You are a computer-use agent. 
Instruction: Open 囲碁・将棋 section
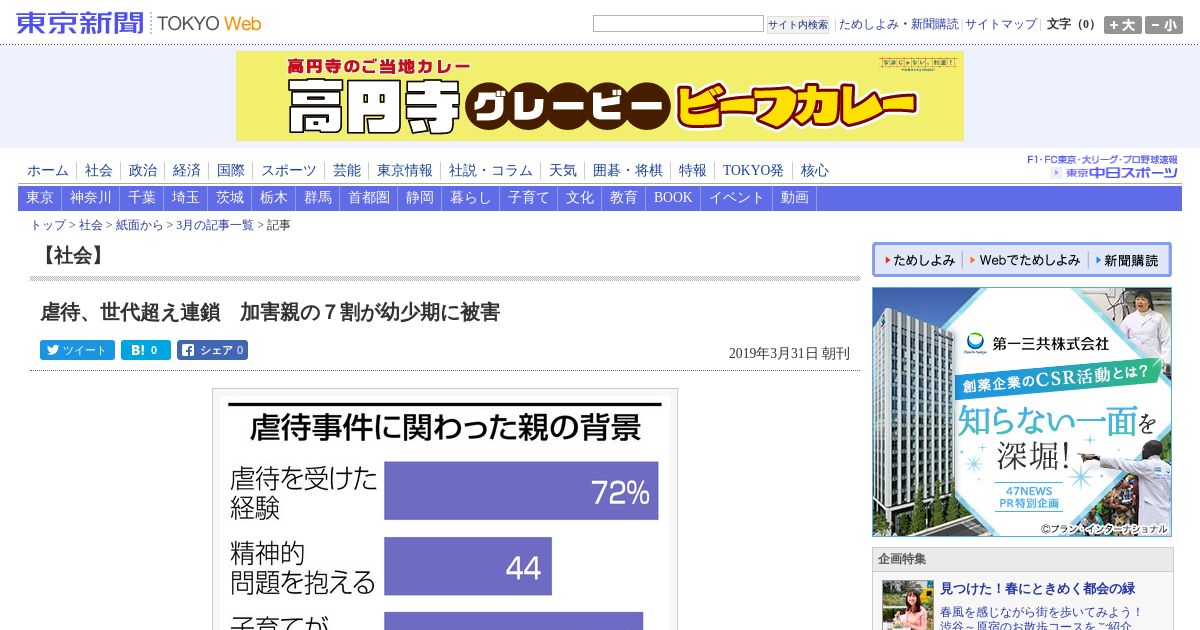628,171
